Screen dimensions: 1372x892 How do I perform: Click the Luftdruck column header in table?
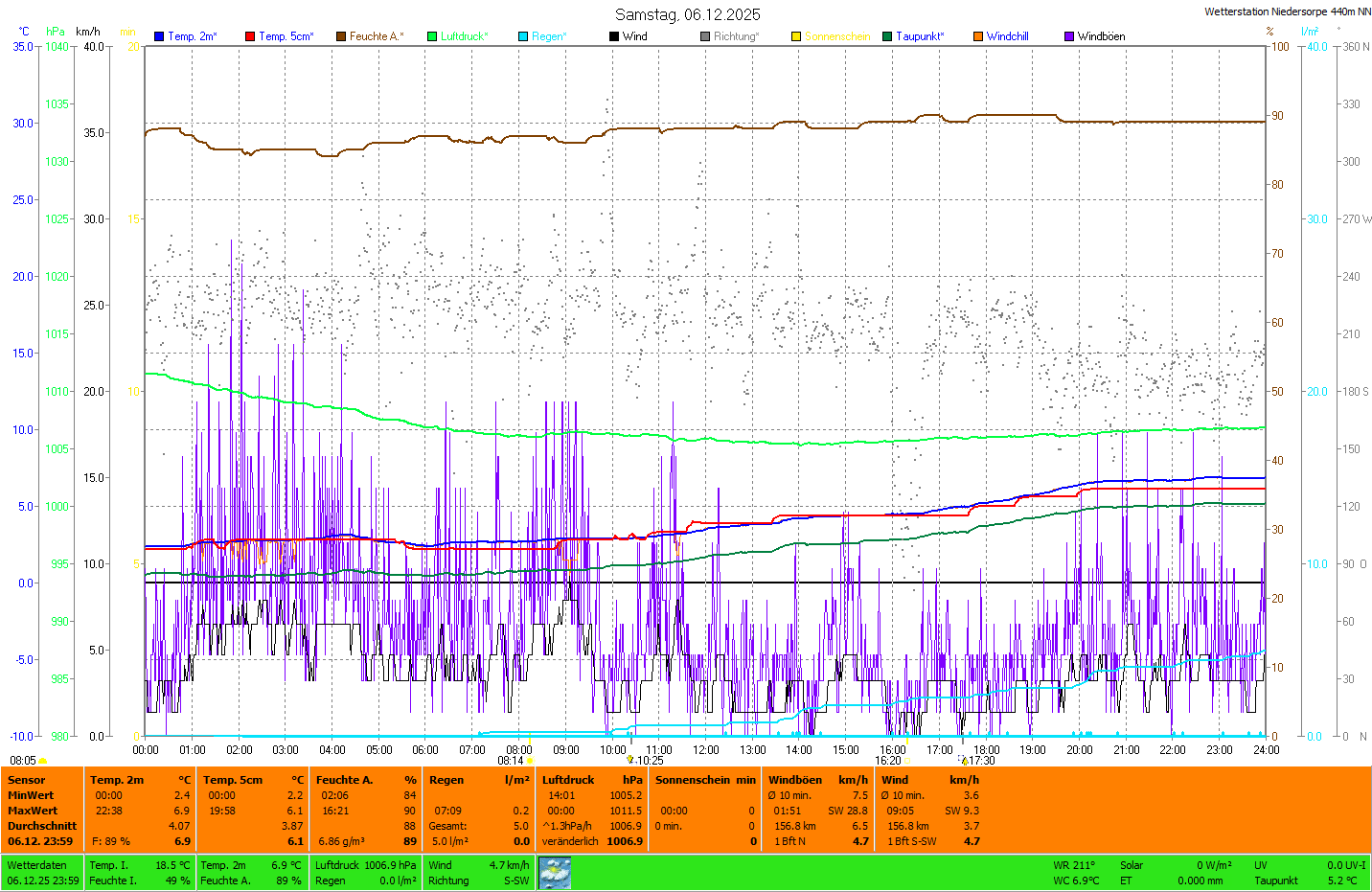coord(568,780)
